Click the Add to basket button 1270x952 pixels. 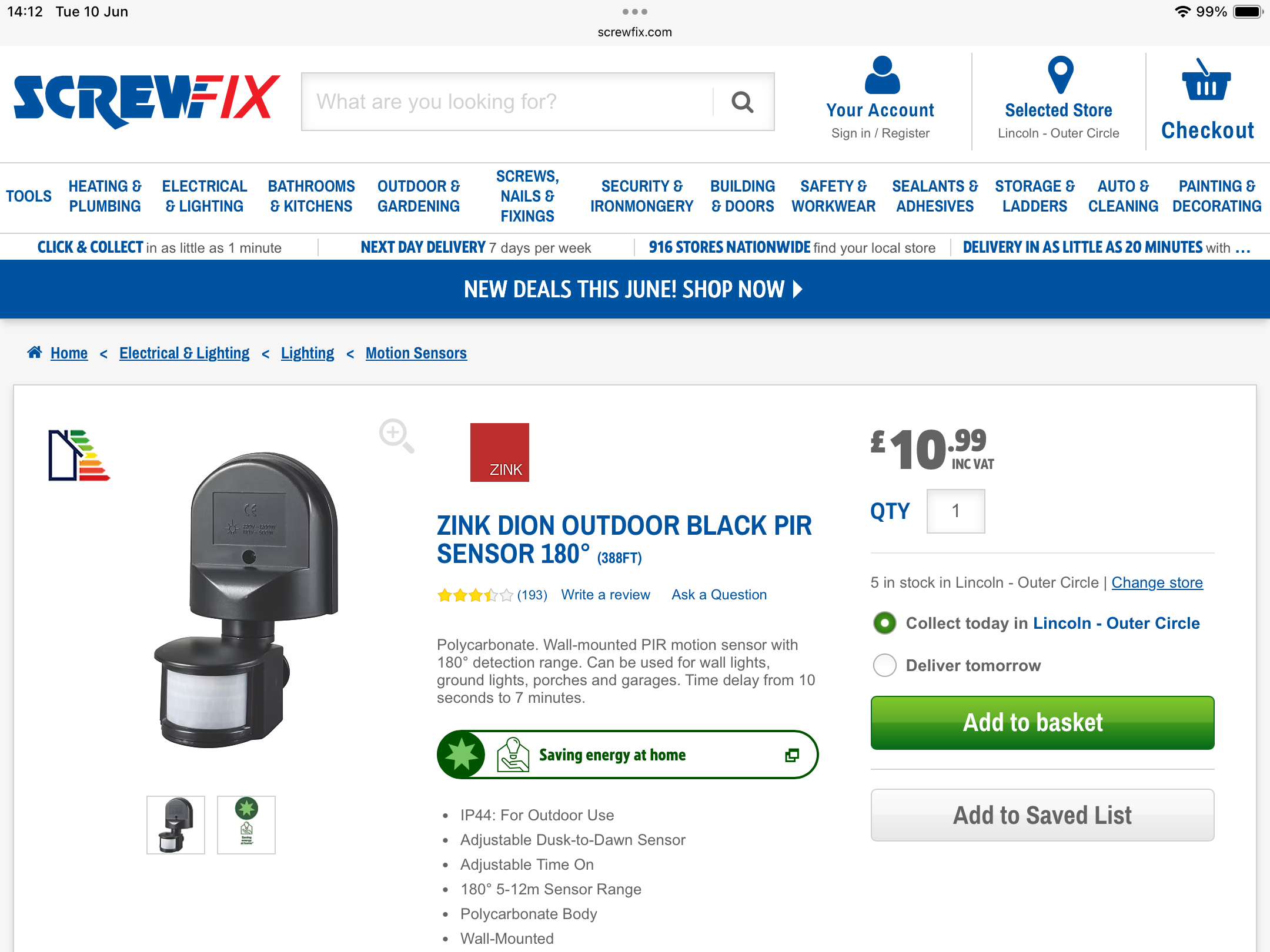[1042, 723]
